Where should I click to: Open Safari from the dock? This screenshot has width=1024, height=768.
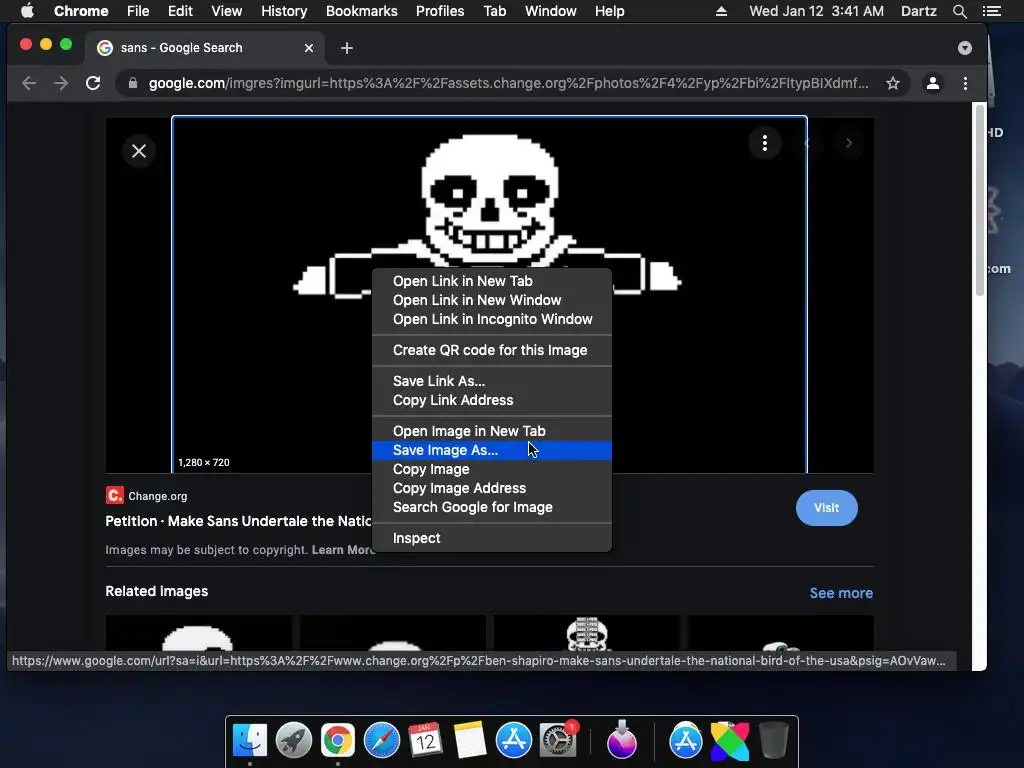(x=381, y=741)
